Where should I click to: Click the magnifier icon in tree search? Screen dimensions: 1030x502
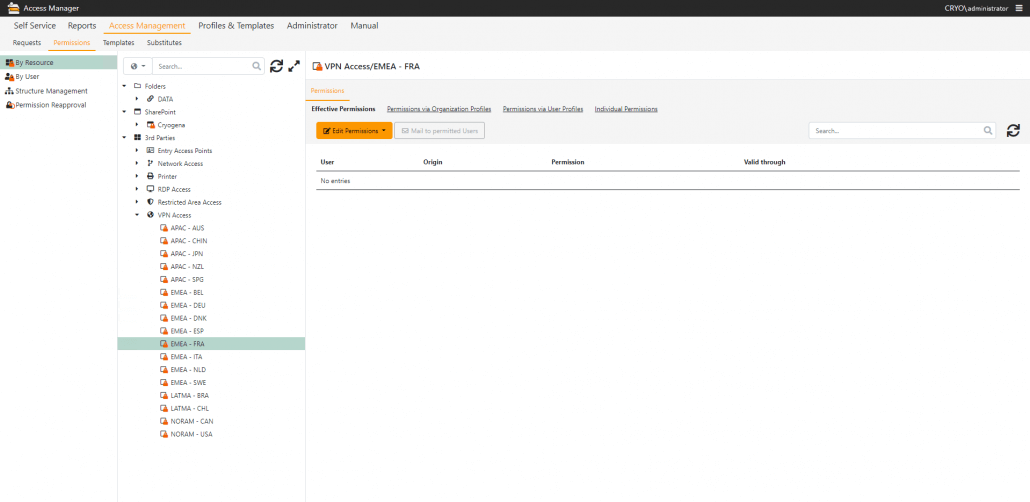pyautogui.click(x=257, y=66)
